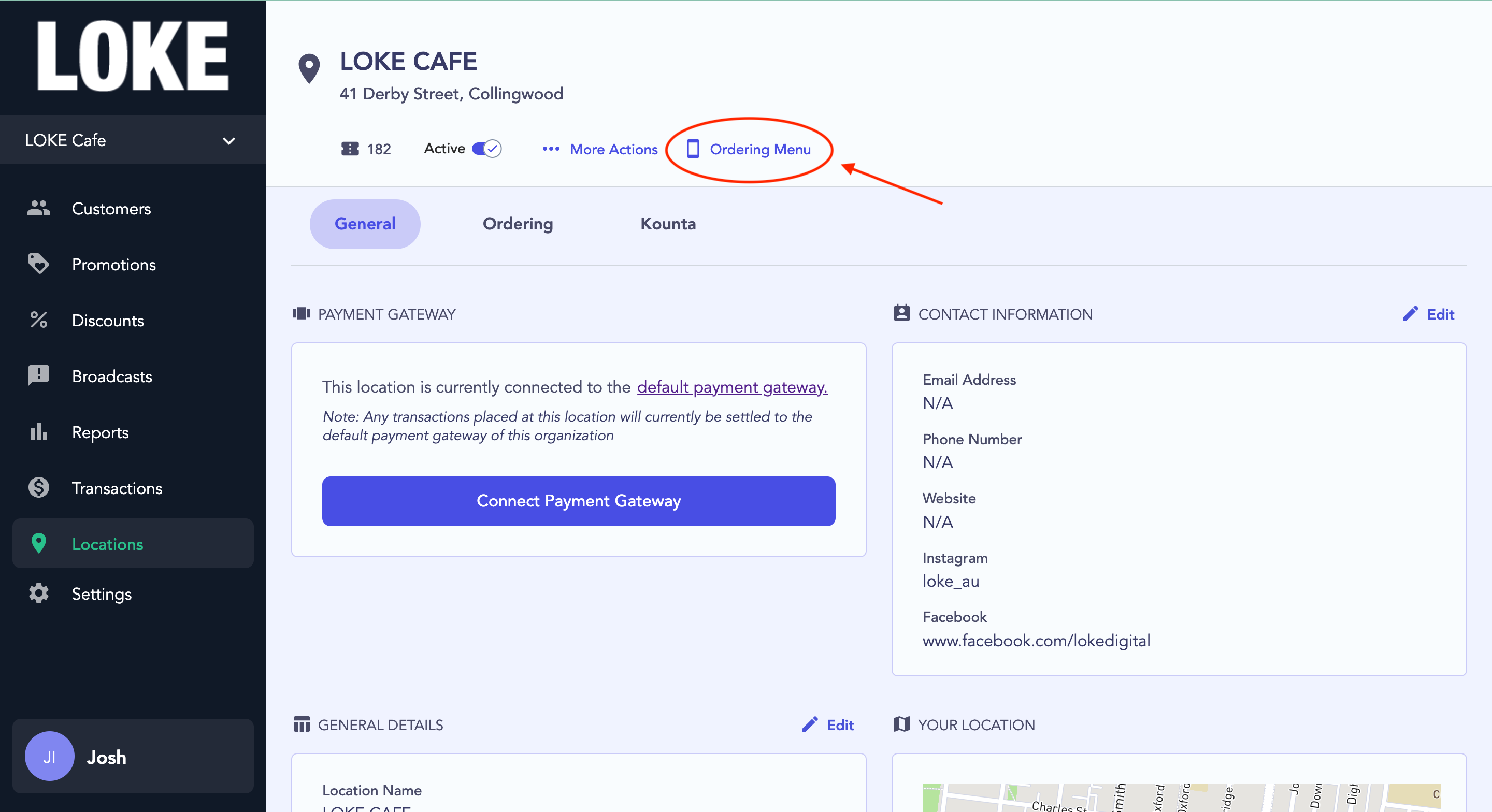
Task: Click the location pin icon beside LOKE CAFE
Action: click(309, 68)
